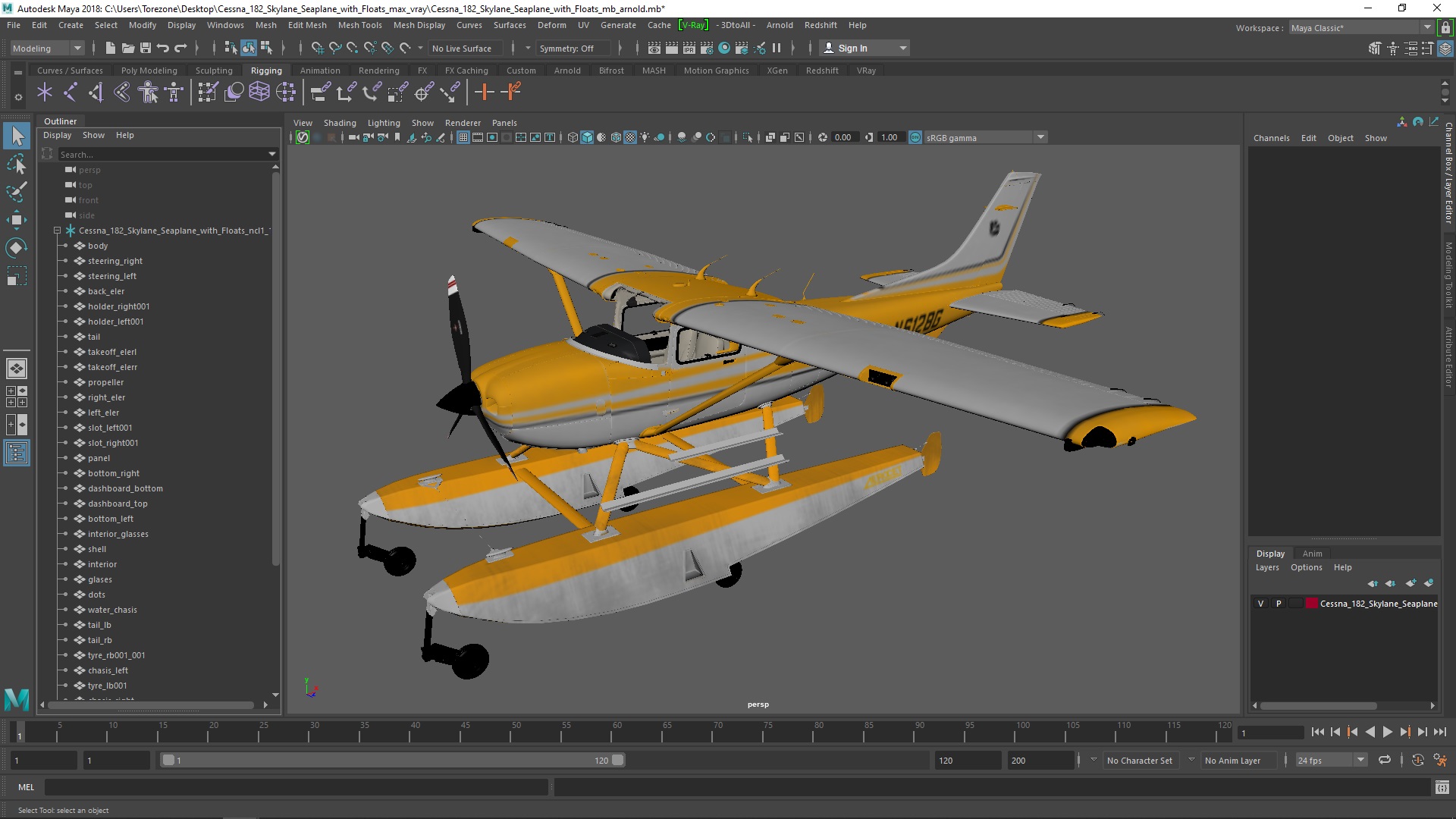The width and height of the screenshot is (1456, 819).
Task: Click the red color swatch of Cessna layer
Action: 1311,604
